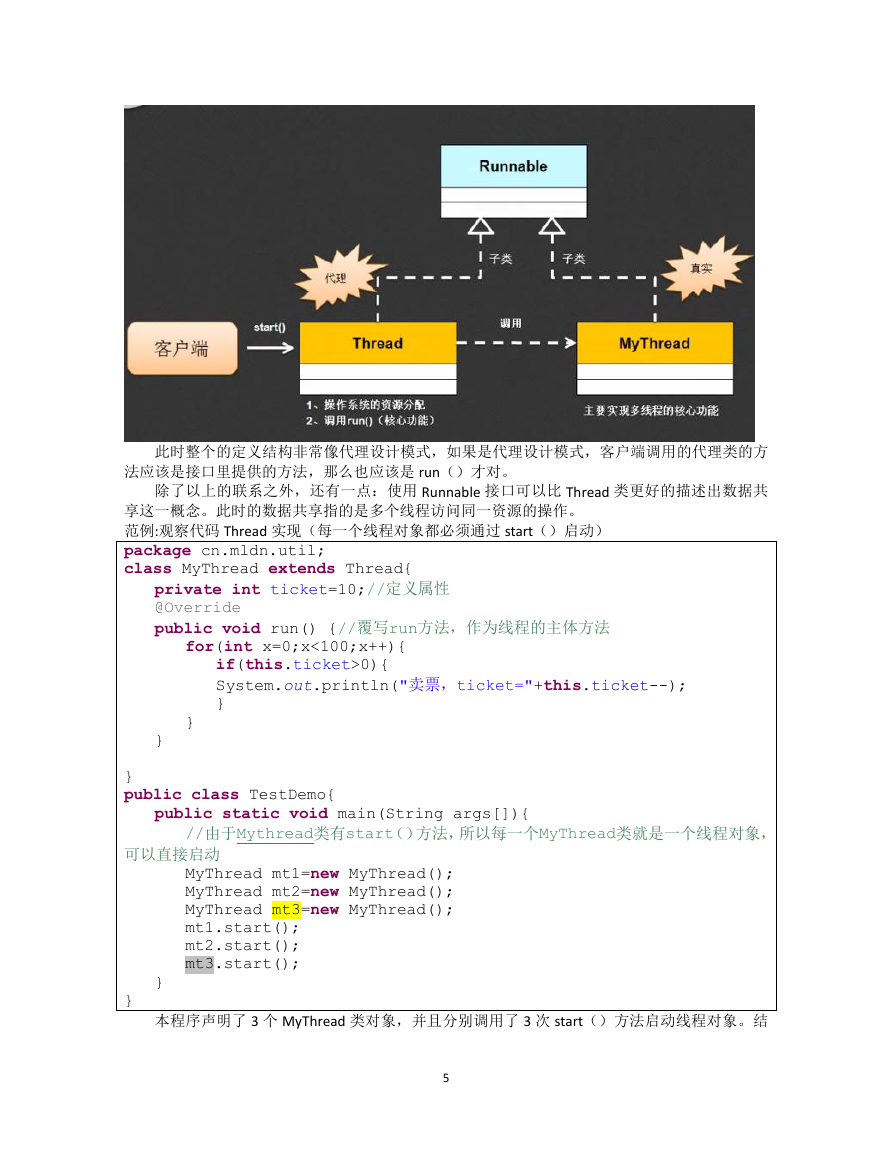Screen dimensions: 893x1155
Task: Click the "System.out.println" code line
Action: [451, 685]
